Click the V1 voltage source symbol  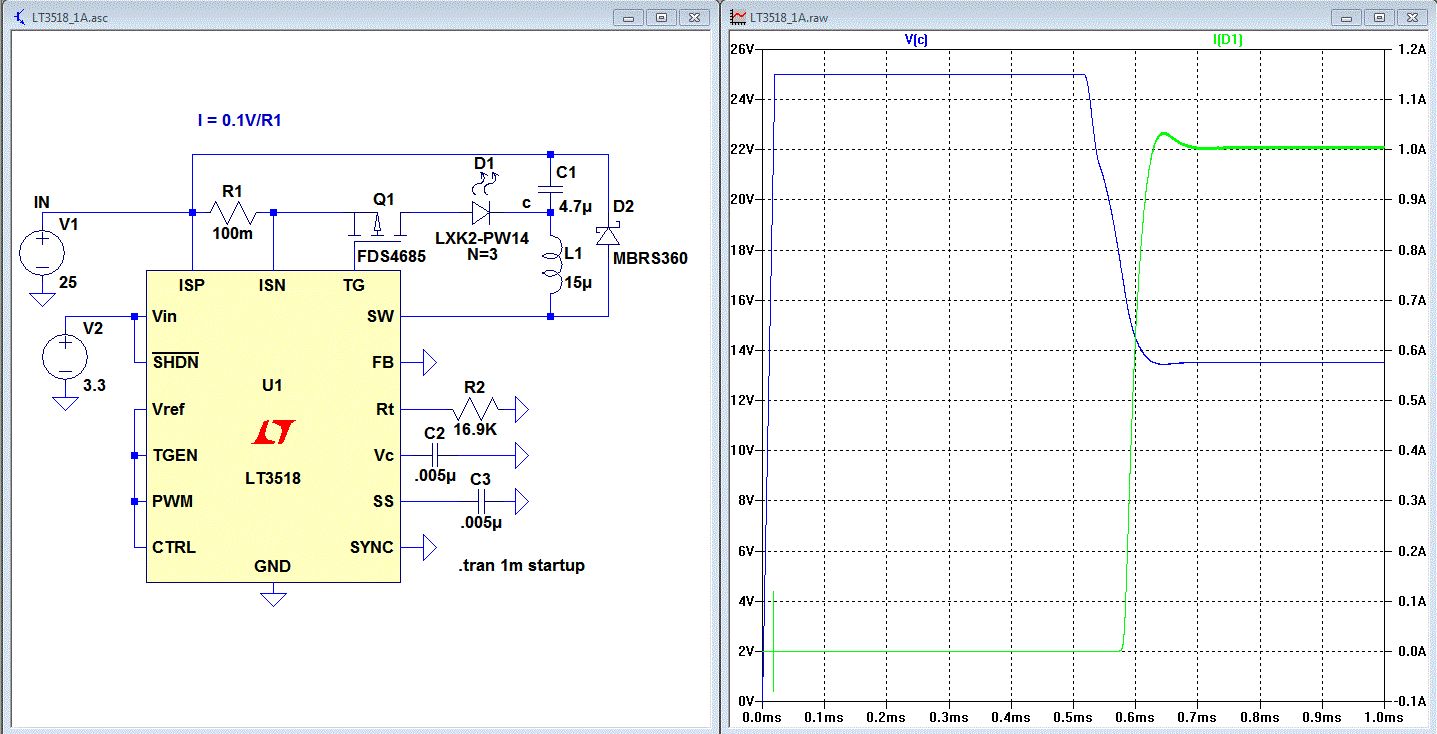[43, 252]
